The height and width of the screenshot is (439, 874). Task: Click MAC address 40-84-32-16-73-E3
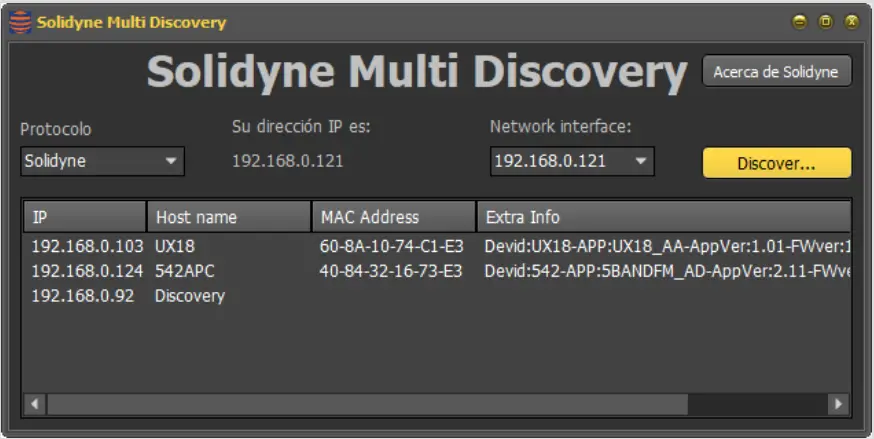pyautogui.click(x=391, y=271)
